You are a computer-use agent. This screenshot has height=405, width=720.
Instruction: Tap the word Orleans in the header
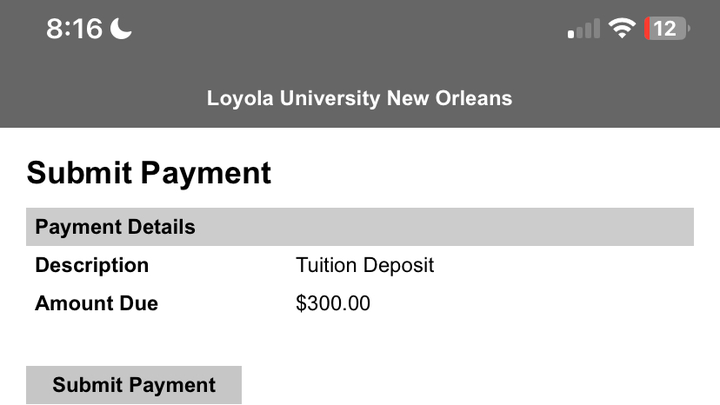[x=473, y=98]
